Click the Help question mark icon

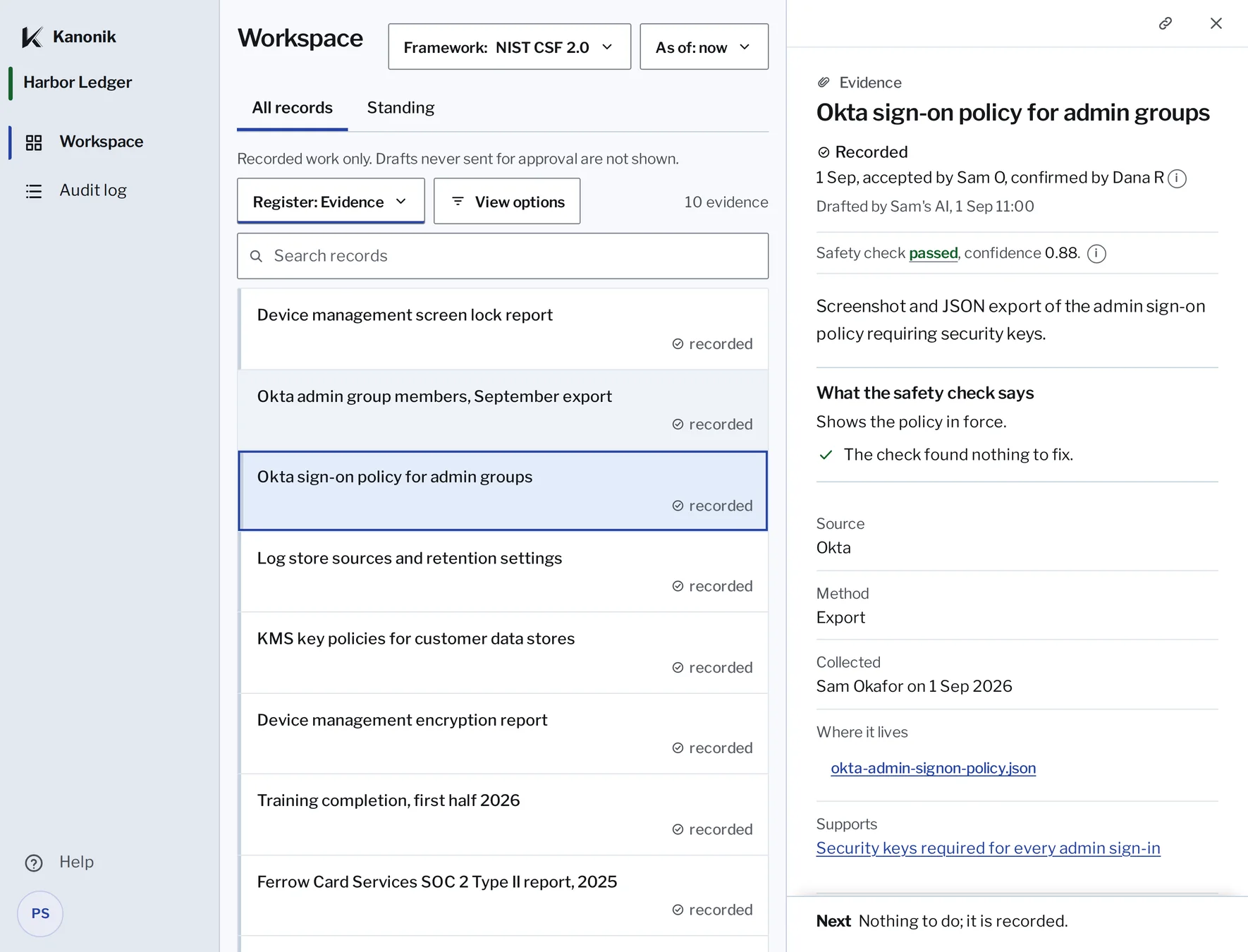34,862
